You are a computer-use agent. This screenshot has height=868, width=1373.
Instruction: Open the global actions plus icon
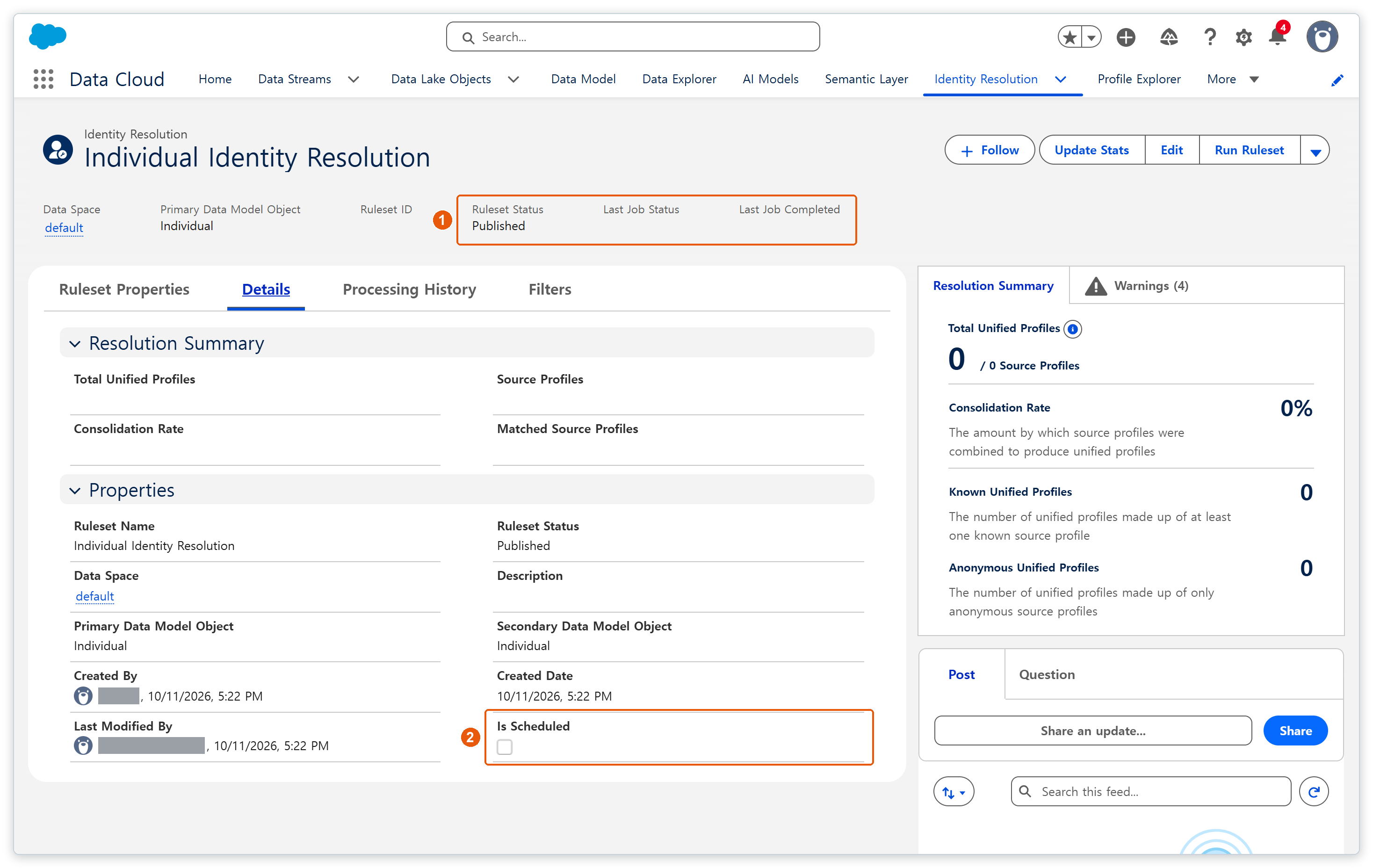coord(1126,37)
